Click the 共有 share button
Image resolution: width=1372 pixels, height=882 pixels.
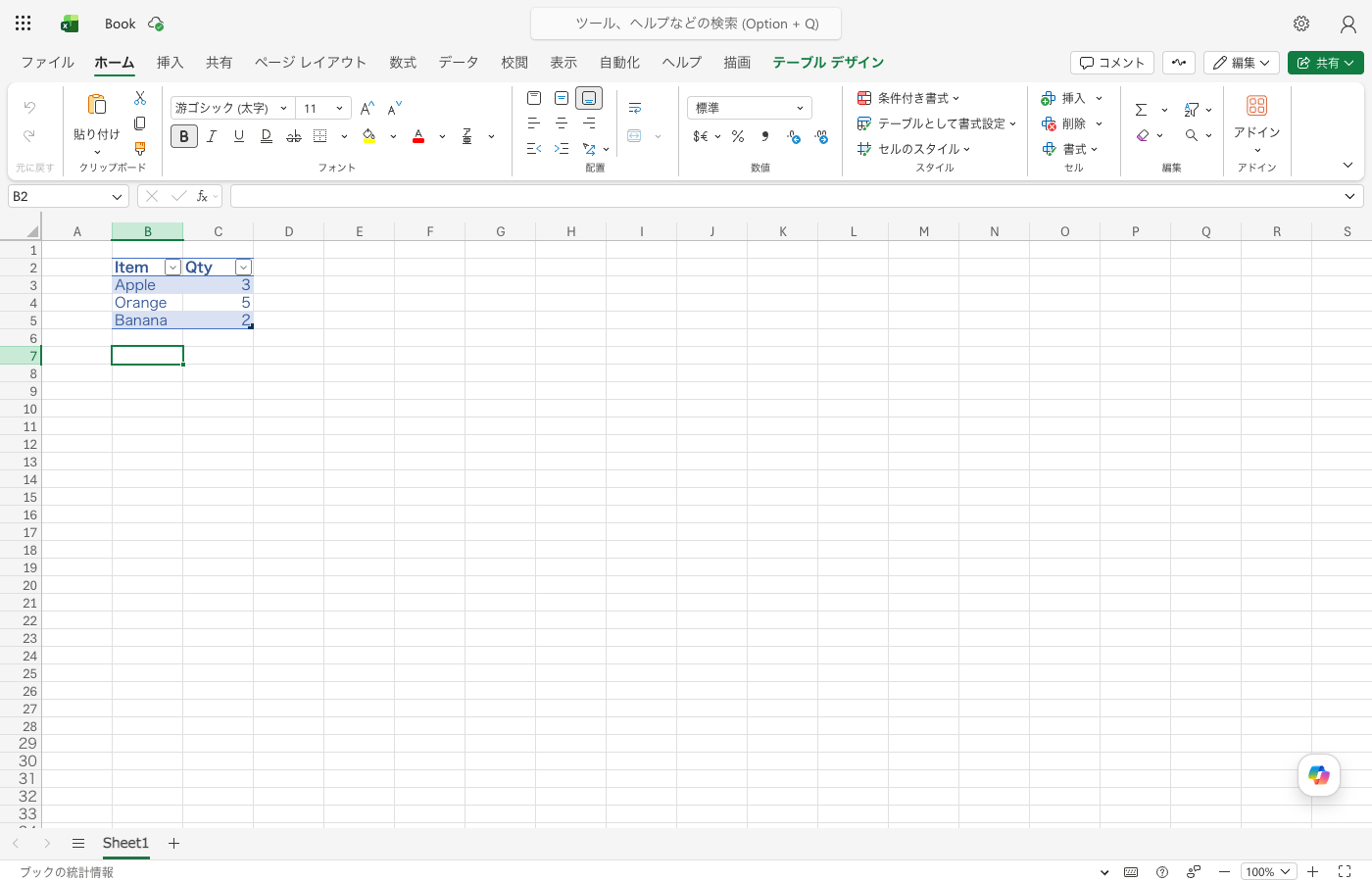pyautogui.click(x=1326, y=63)
